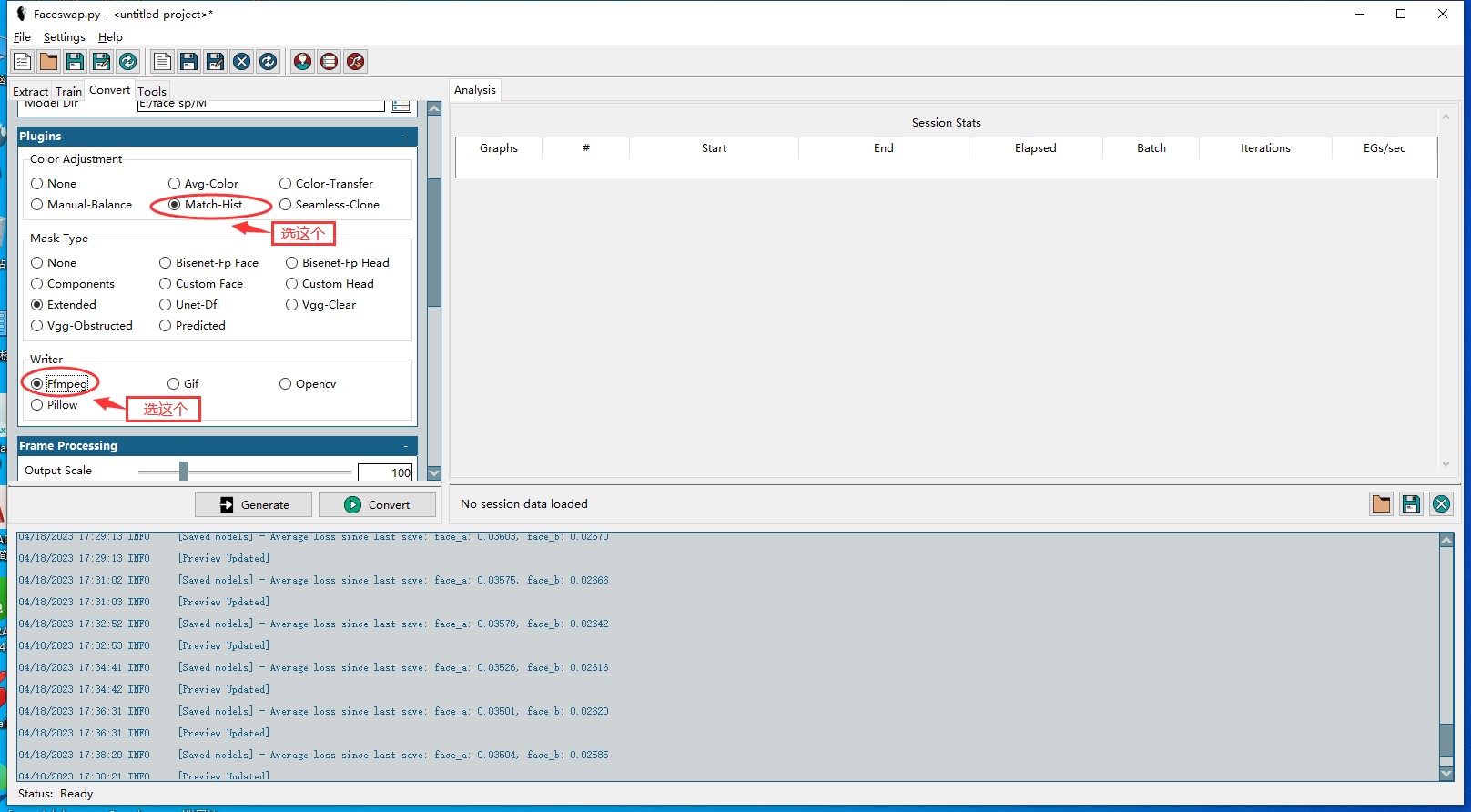The height and width of the screenshot is (812, 1471).
Task: Collapse the Frame Processing section
Action: click(x=405, y=446)
